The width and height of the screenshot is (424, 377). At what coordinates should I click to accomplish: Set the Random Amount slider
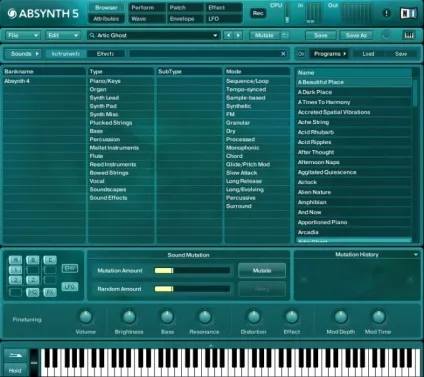click(192, 289)
